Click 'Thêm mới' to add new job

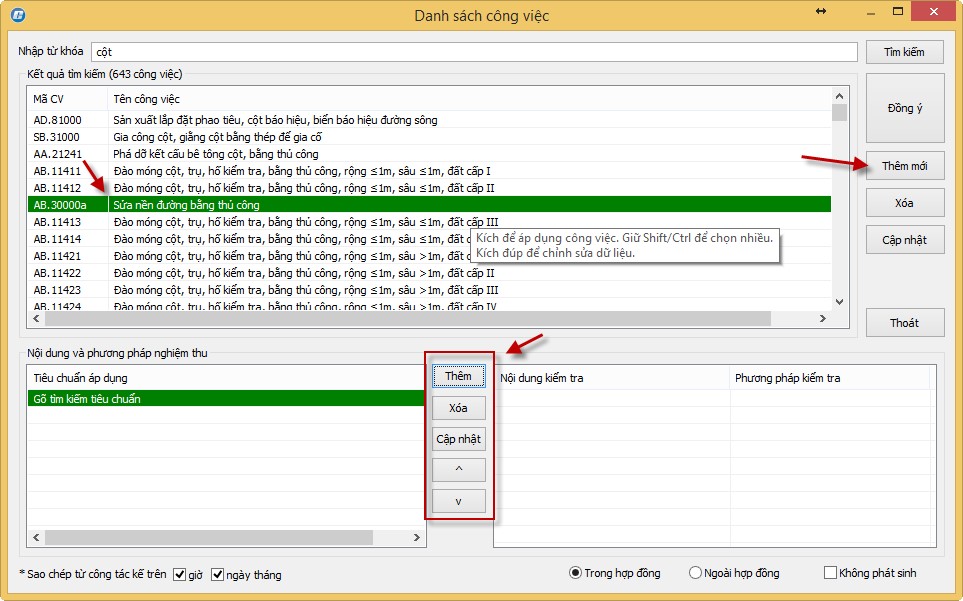click(x=904, y=167)
